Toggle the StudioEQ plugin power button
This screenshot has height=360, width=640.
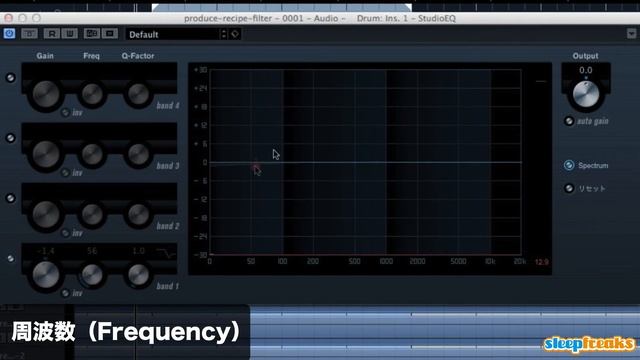pos(9,33)
